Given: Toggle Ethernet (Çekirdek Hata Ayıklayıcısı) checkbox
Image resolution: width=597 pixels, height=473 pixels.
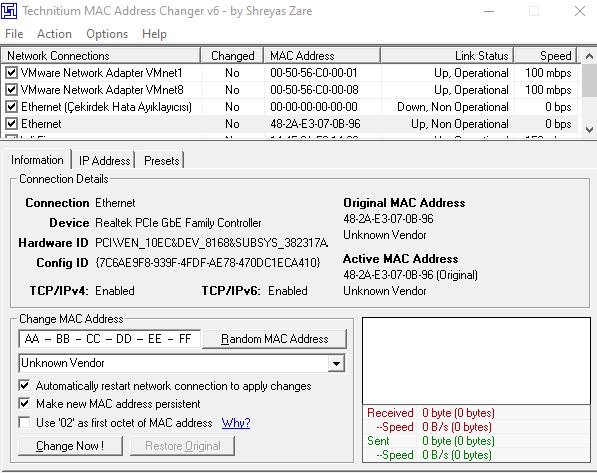Looking at the screenshot, I should (x=11, y=107).
